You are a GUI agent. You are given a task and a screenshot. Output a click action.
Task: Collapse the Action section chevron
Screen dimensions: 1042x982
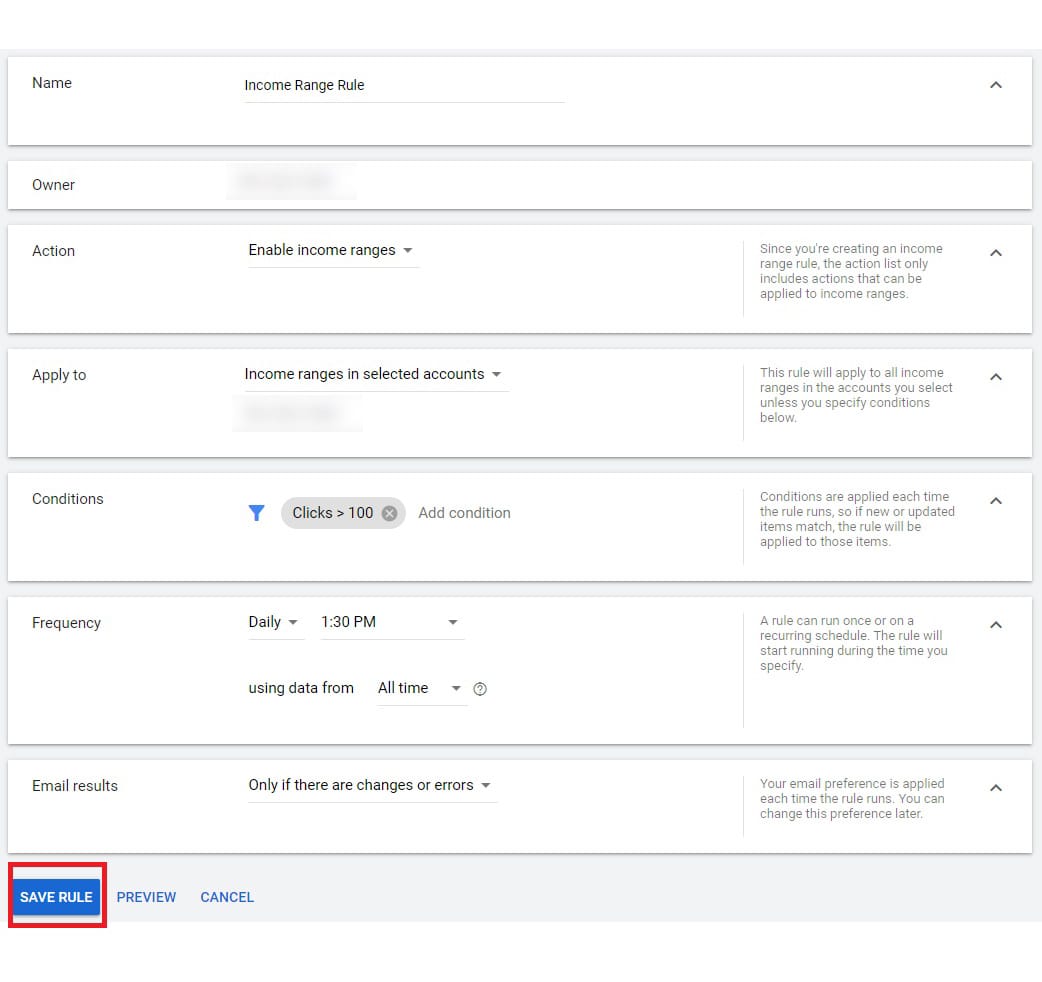tap(995, 253)
